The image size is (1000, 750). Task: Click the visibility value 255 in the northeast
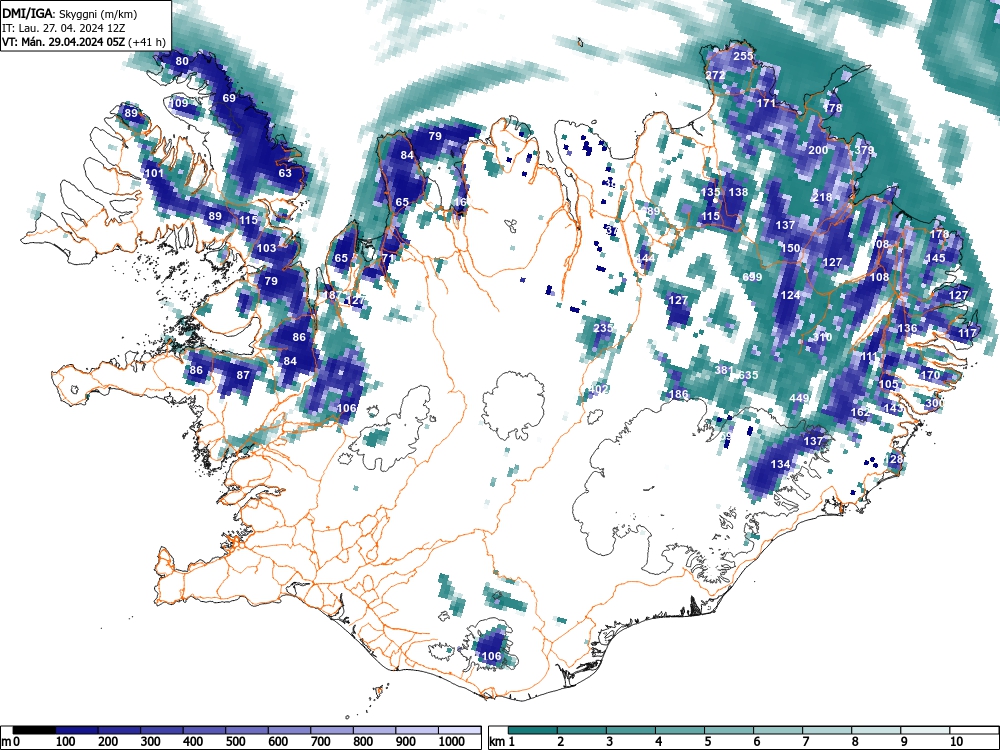click(x=743, y=56)
